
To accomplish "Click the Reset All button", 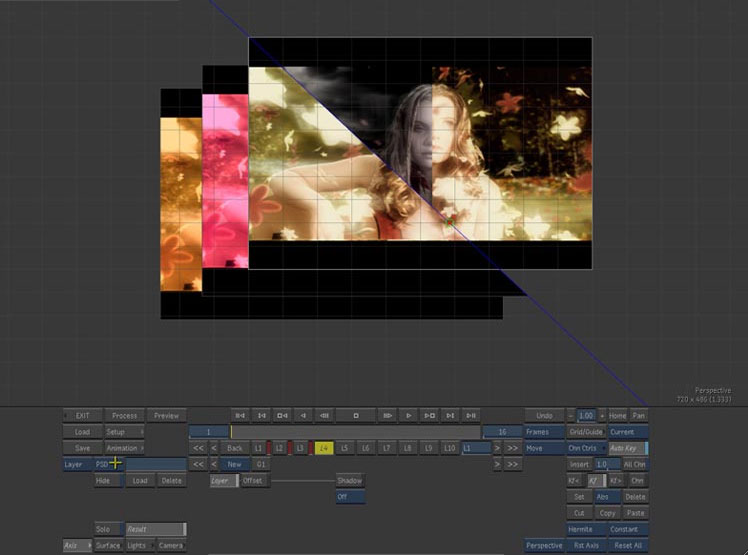I will (x=628, y=545).
